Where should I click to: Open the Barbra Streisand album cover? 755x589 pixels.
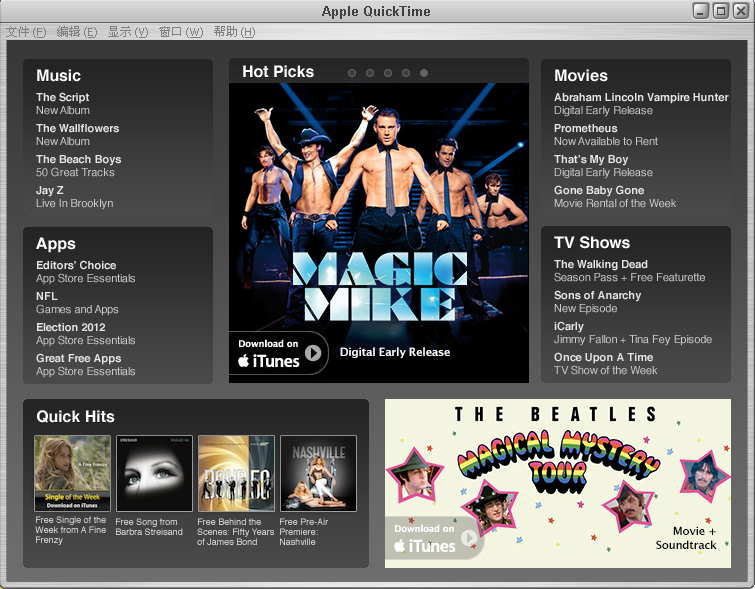click(154, 473)
